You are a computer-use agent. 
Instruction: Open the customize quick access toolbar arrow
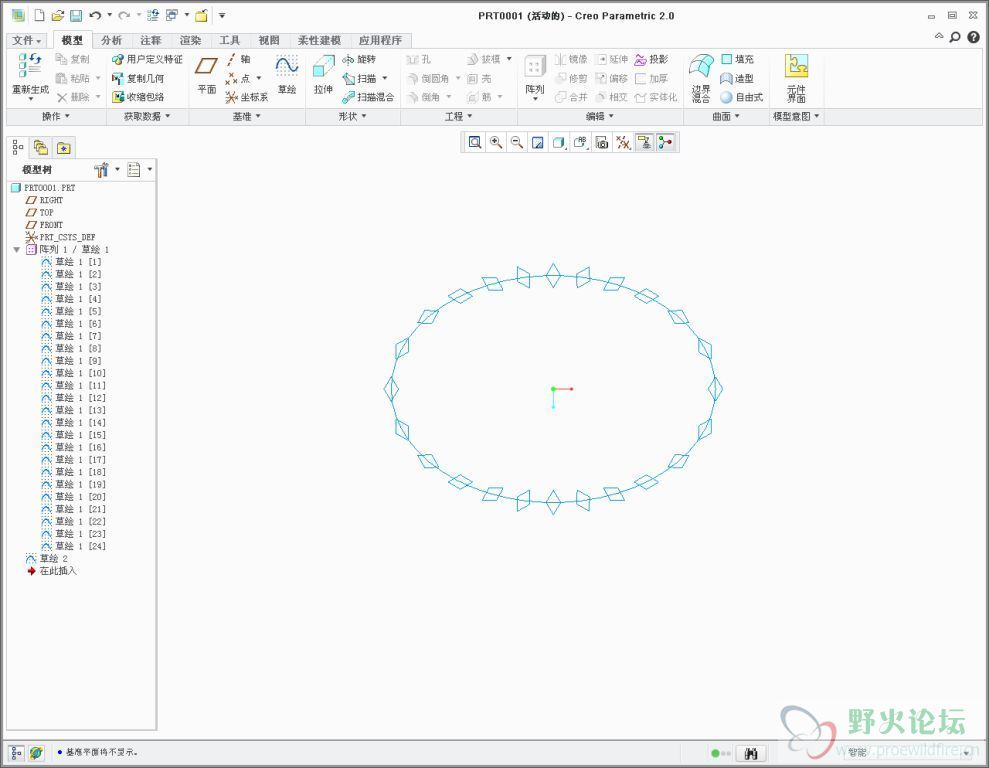(222, 15)
